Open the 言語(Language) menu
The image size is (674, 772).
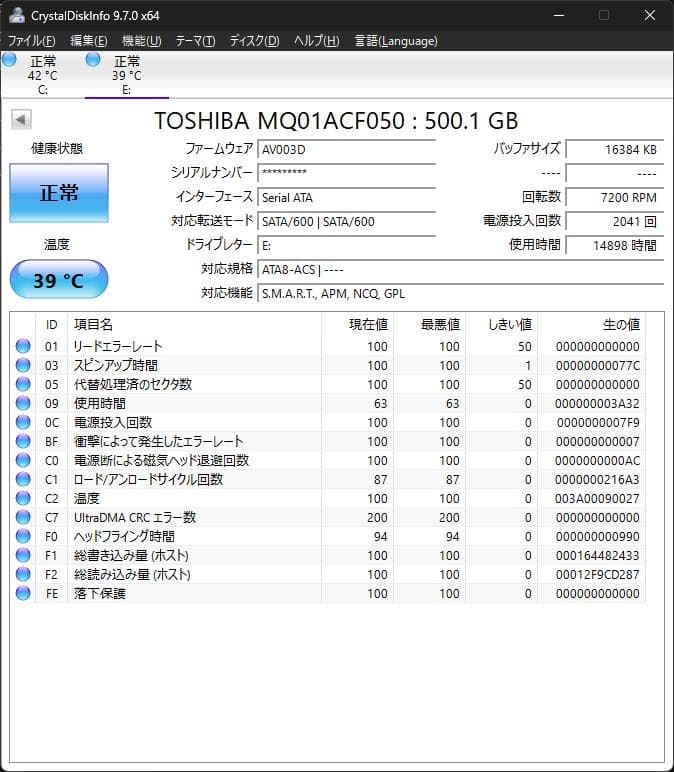396,41
